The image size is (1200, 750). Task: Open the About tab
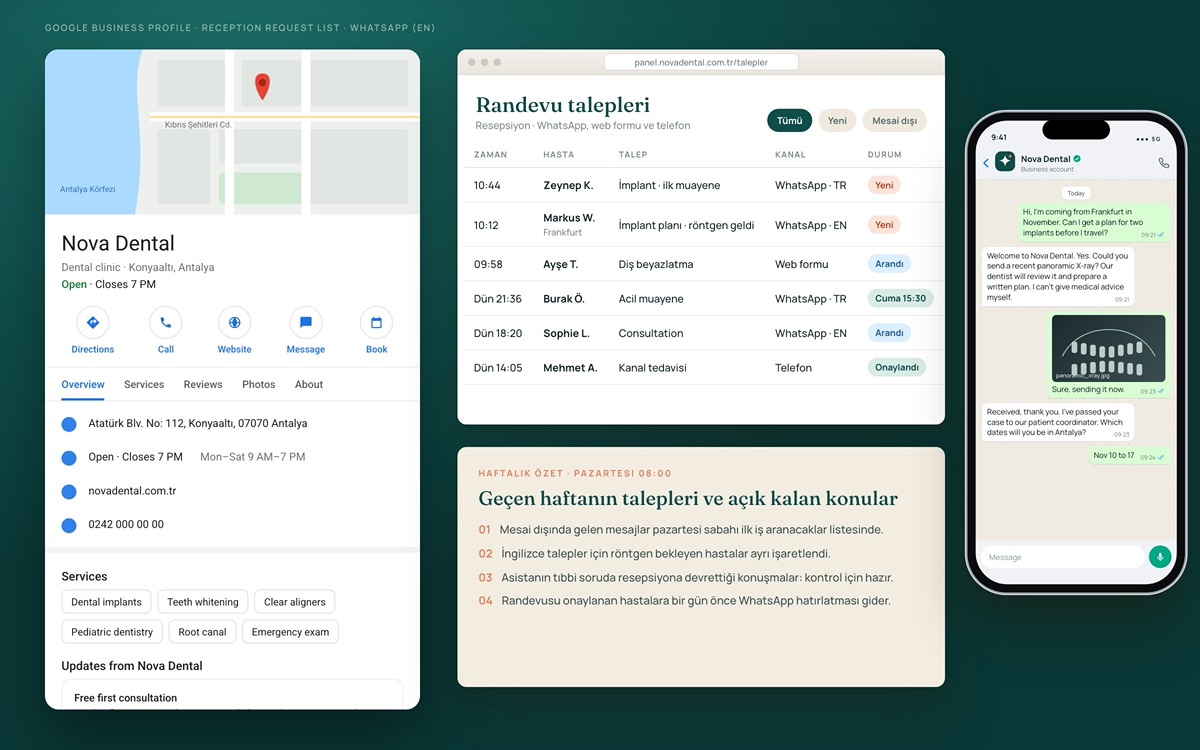(309, 385)
